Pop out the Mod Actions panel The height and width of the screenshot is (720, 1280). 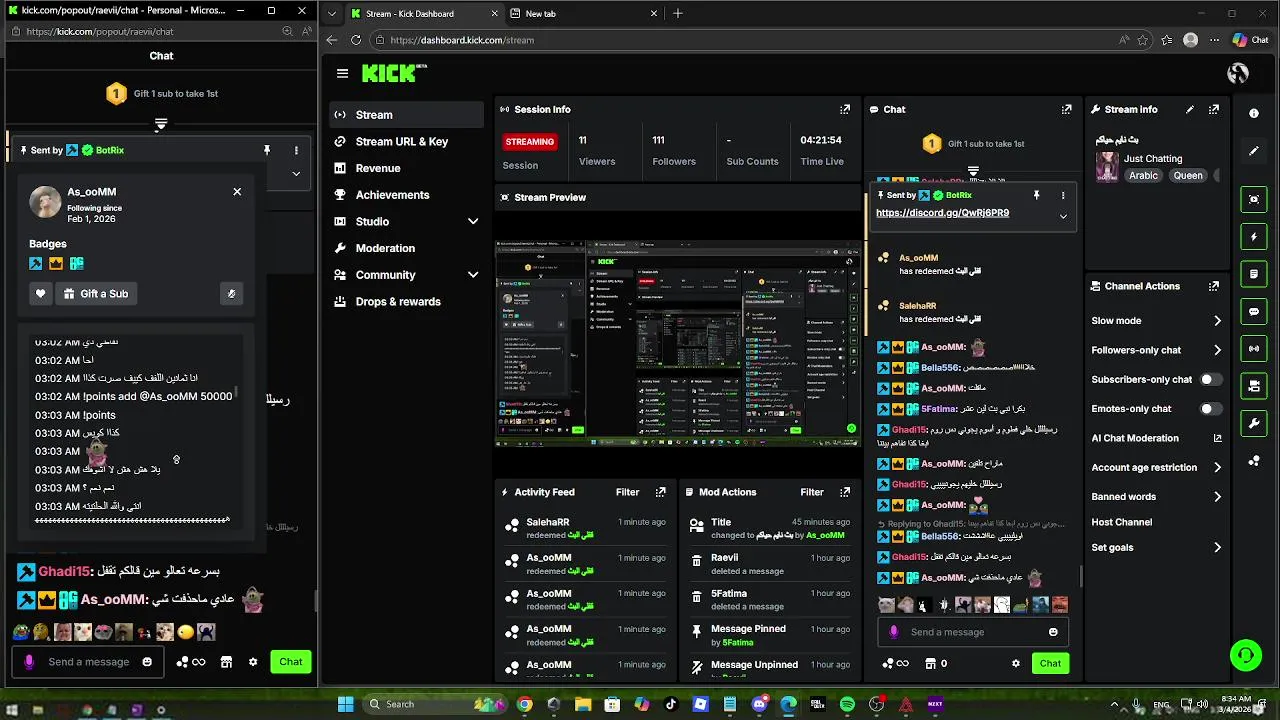click(x=845, y=492)
